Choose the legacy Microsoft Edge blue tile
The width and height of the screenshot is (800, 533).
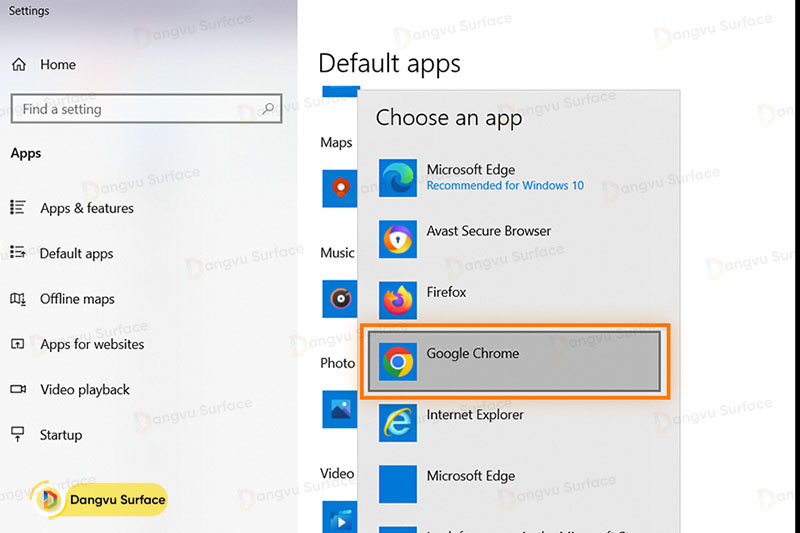tap(398, 484)
